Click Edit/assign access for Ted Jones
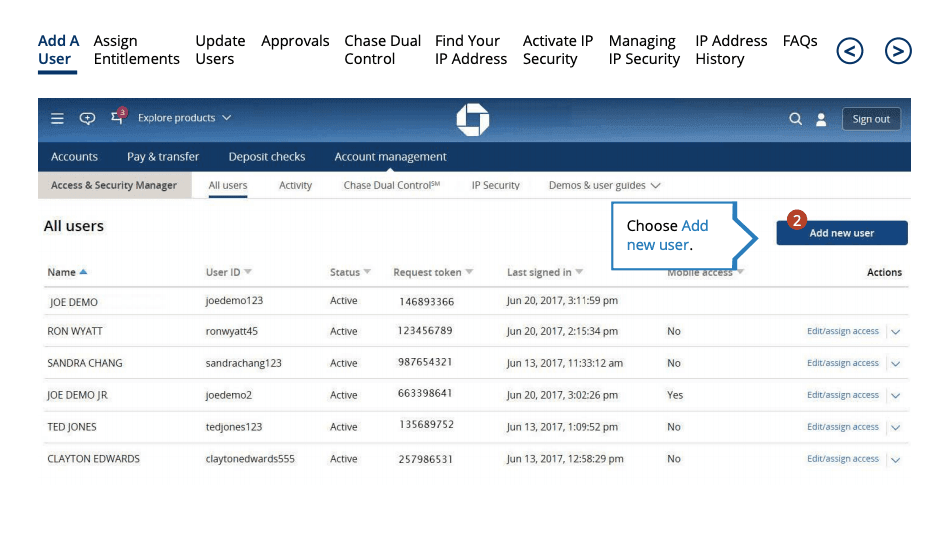Screen dimensions: 950x554 click(x=842, y=427)
